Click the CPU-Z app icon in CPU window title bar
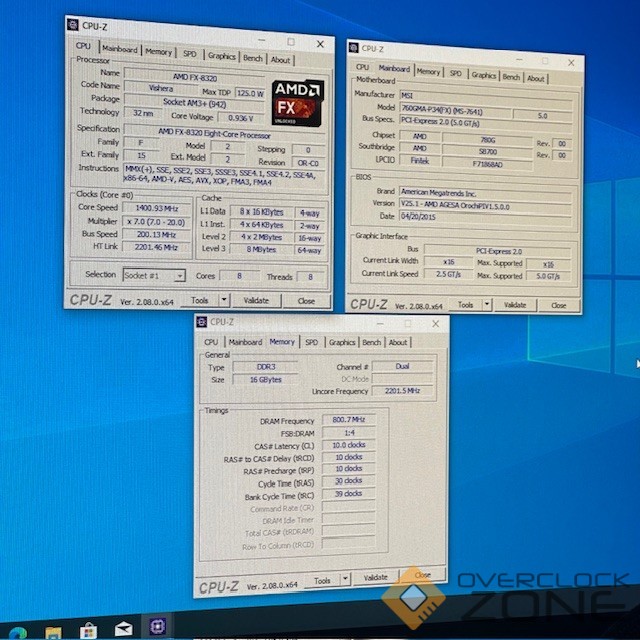Screen dimensions: 640x640 click(73, 25)
